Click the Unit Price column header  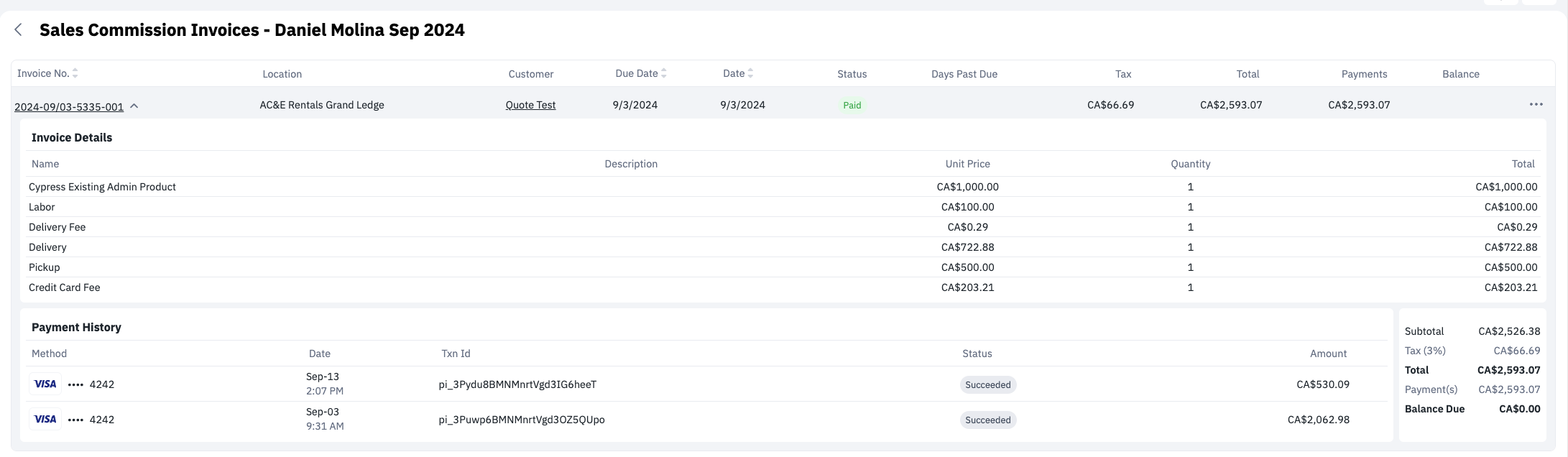pyautogui.click(x=968, y=164)
